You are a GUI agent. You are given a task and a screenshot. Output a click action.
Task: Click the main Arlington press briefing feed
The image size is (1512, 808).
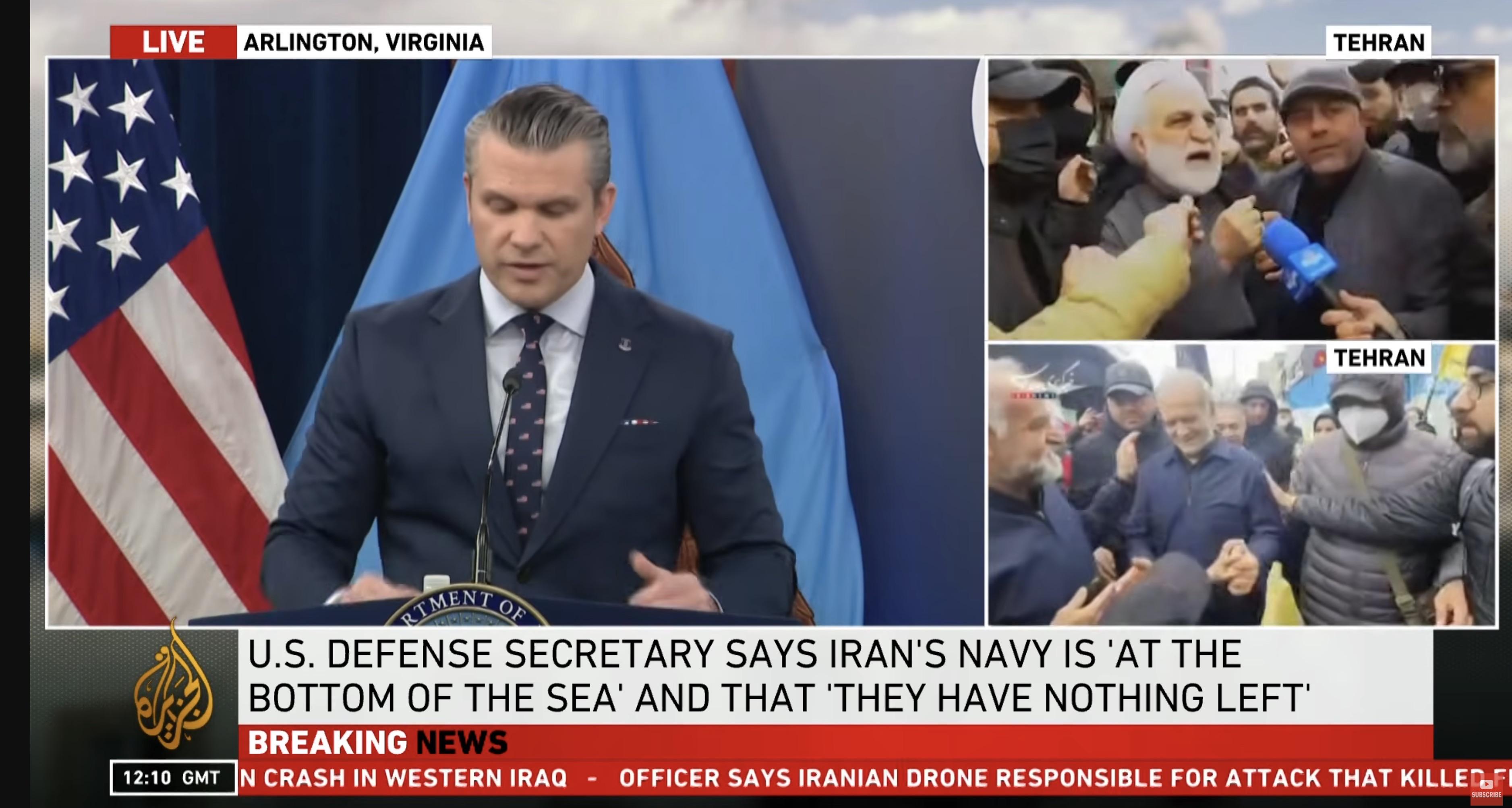click(x=516, y=342)
